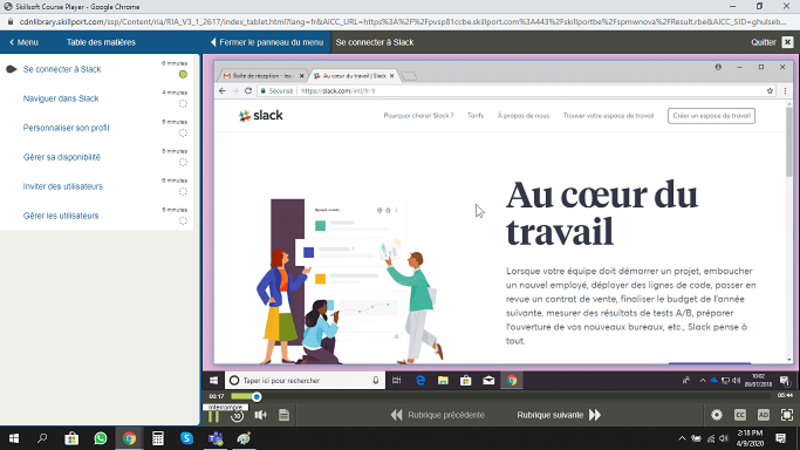Click green completion indicator for Se connecter à Slack
This screenshot has width=800, height=450.
click(x=183, y=74)
